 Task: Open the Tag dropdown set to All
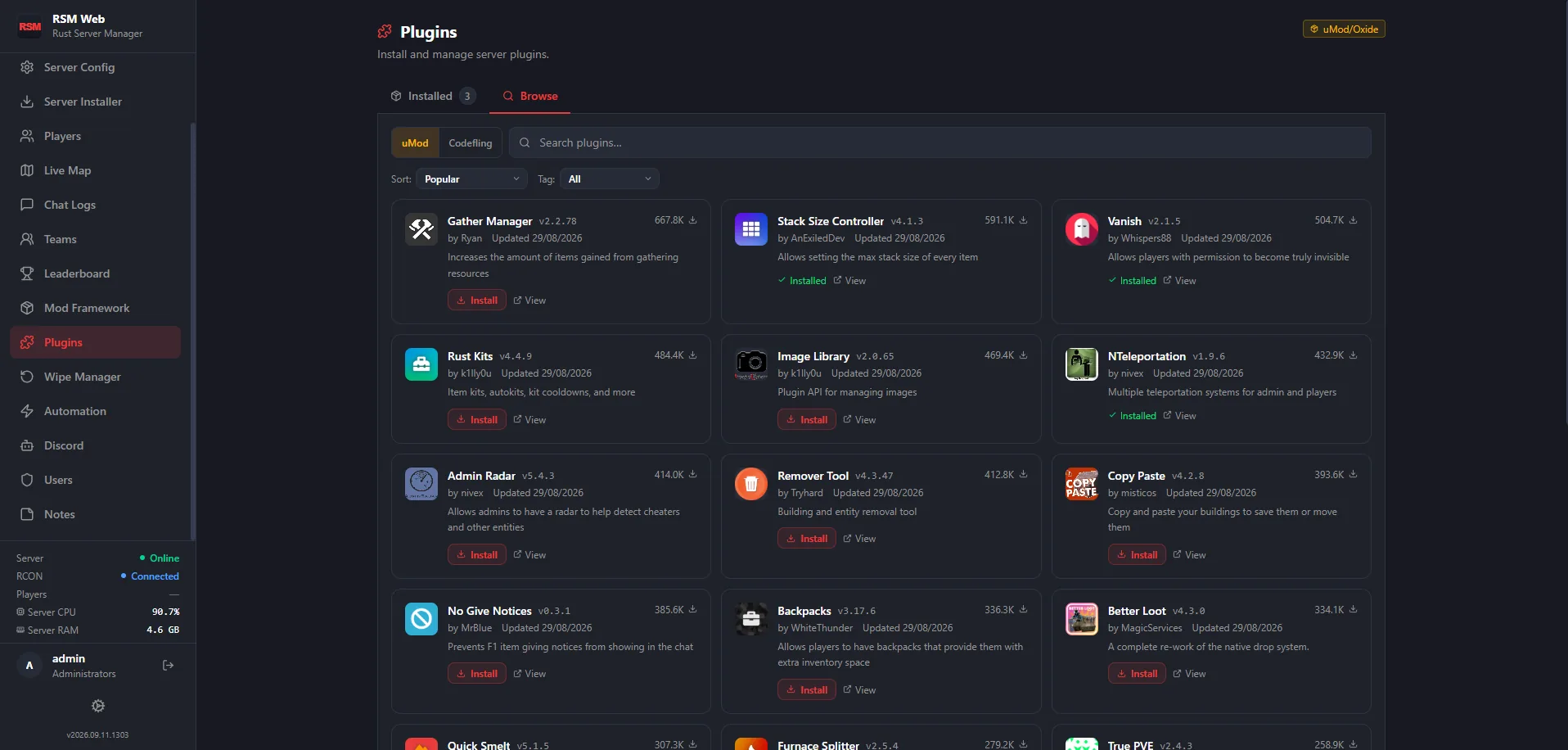(610, 178)
